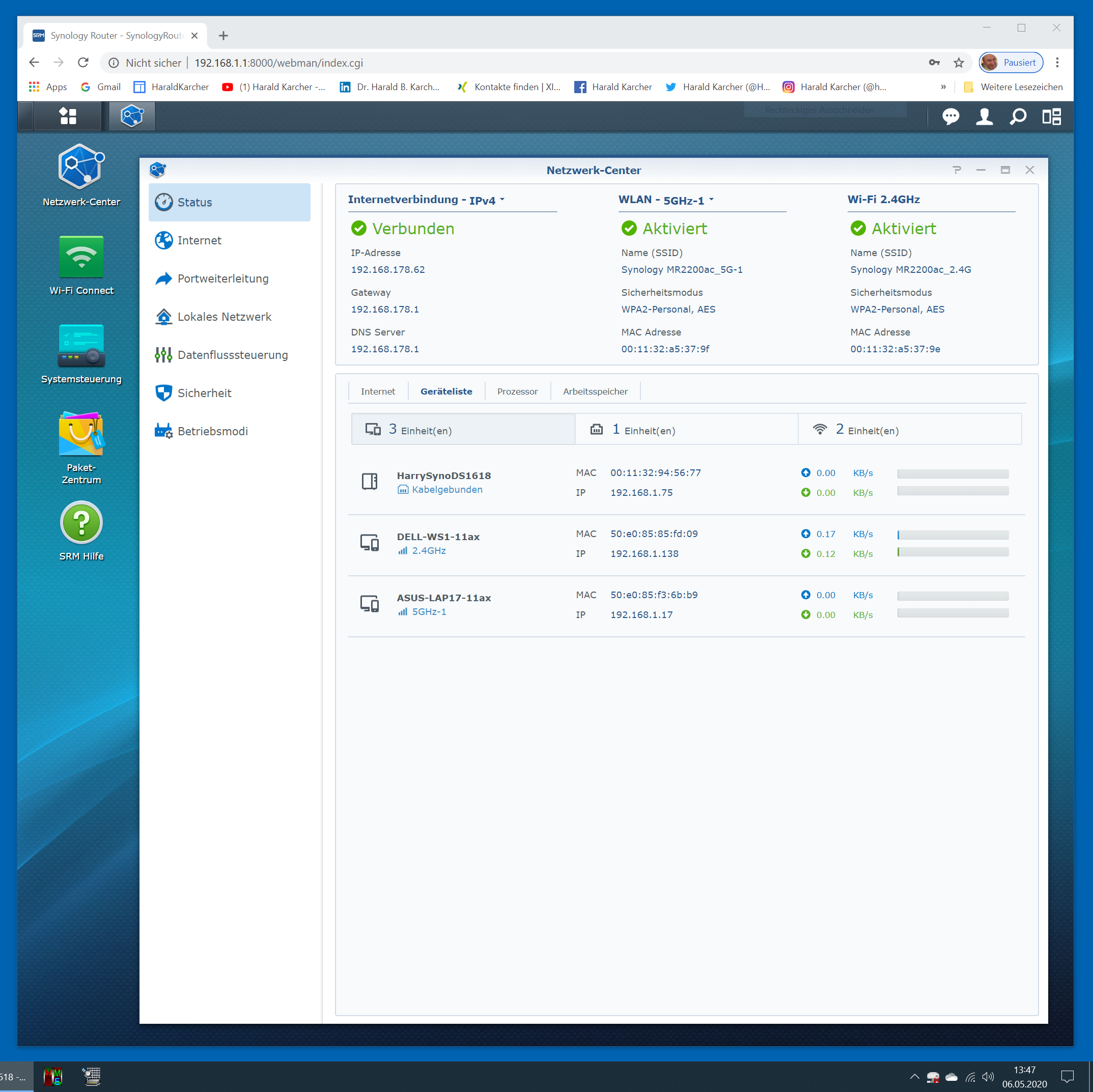The height and width of the screenshot is (1092, 1093).
Task: Click the browser address bar URL
Action: [278, 63]
